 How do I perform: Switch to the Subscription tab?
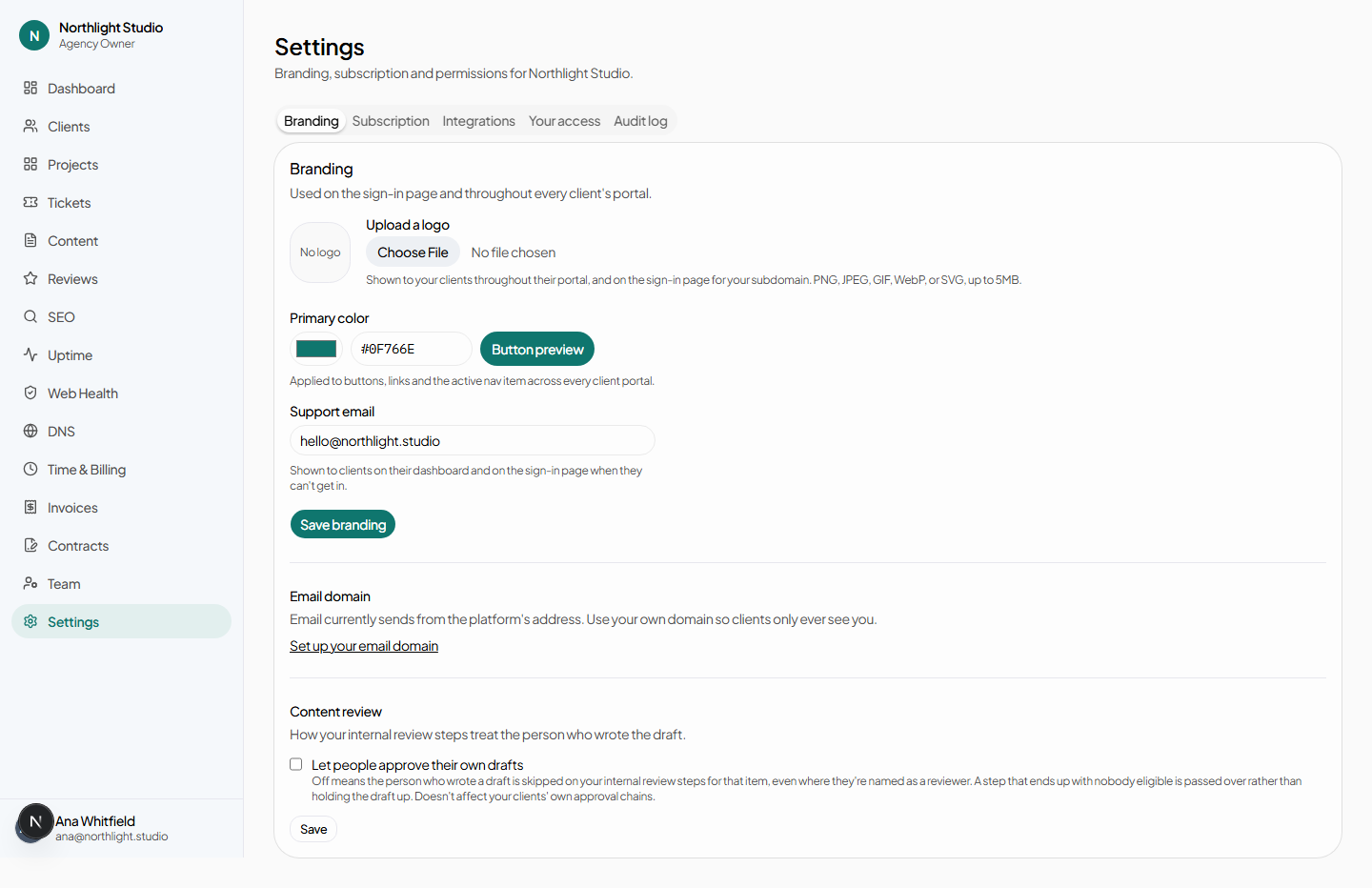pyautogui.click(x=391, y=121)
